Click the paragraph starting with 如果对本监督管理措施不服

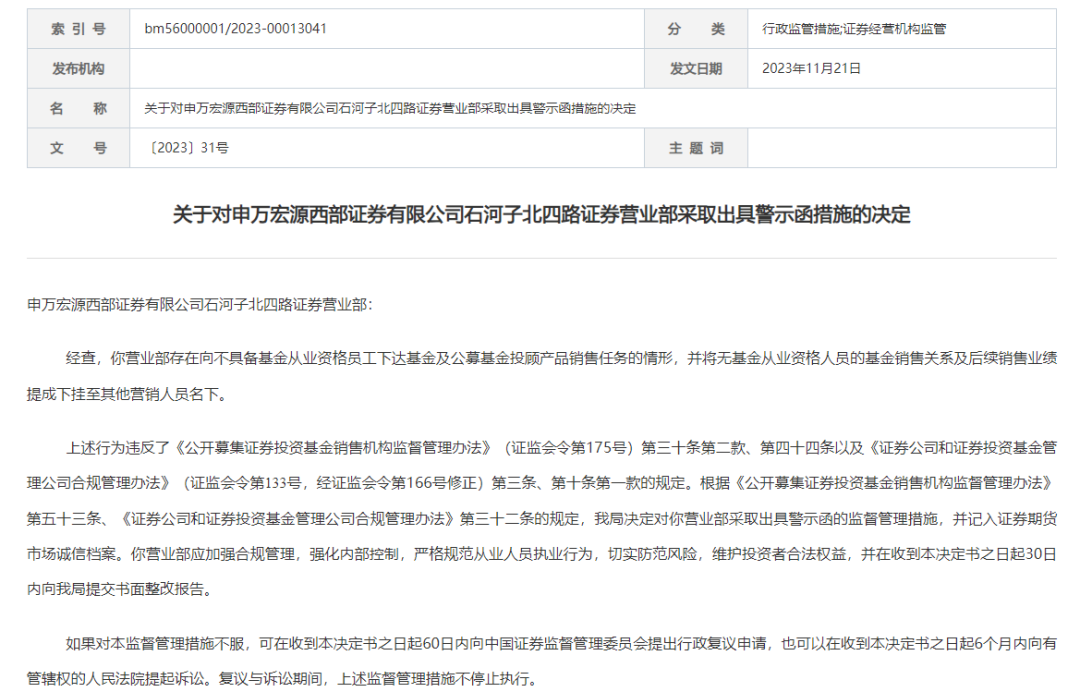coord(541,662)
